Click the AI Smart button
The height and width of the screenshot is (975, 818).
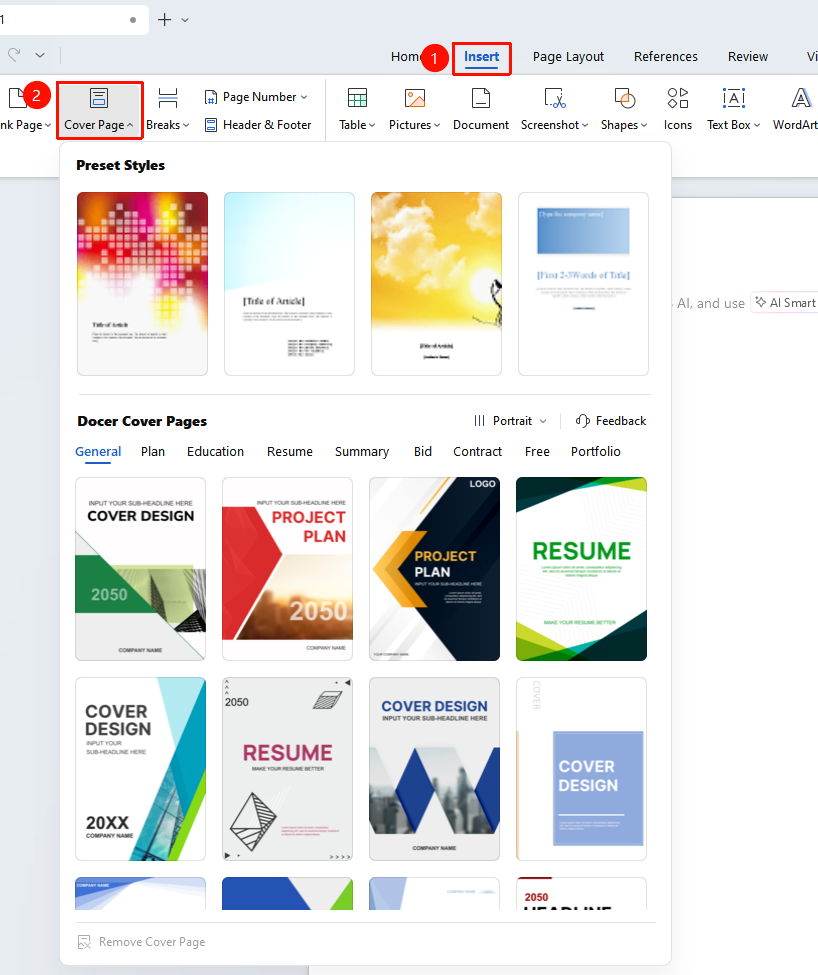[x=785, y=303]
